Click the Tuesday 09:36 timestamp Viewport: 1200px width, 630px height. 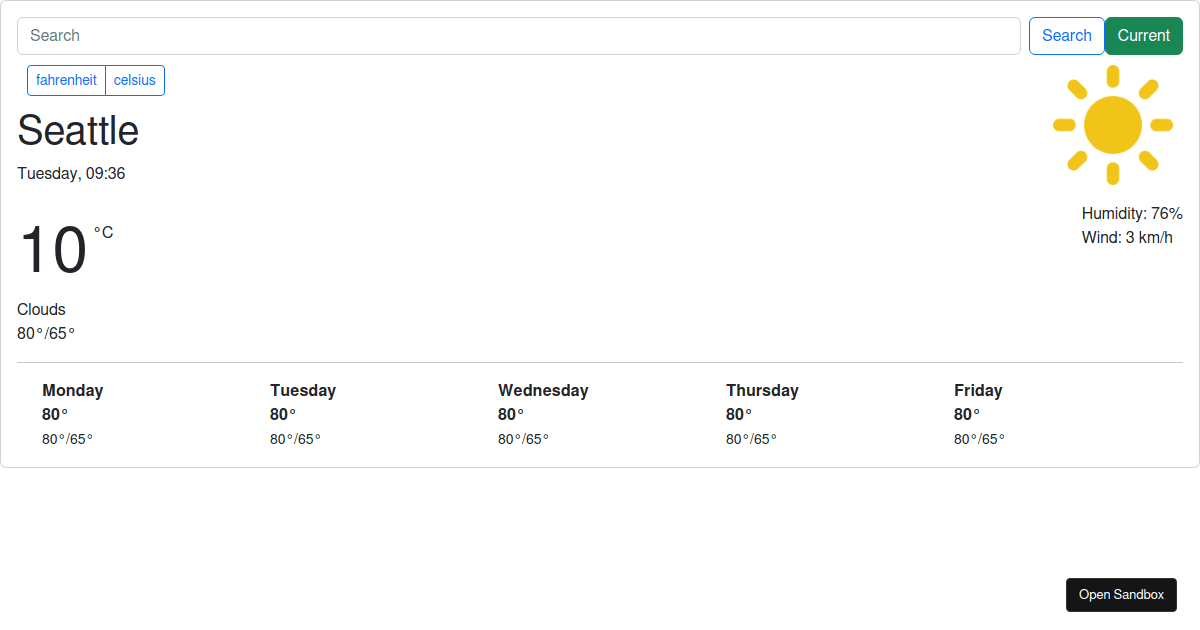pos(70,173)
